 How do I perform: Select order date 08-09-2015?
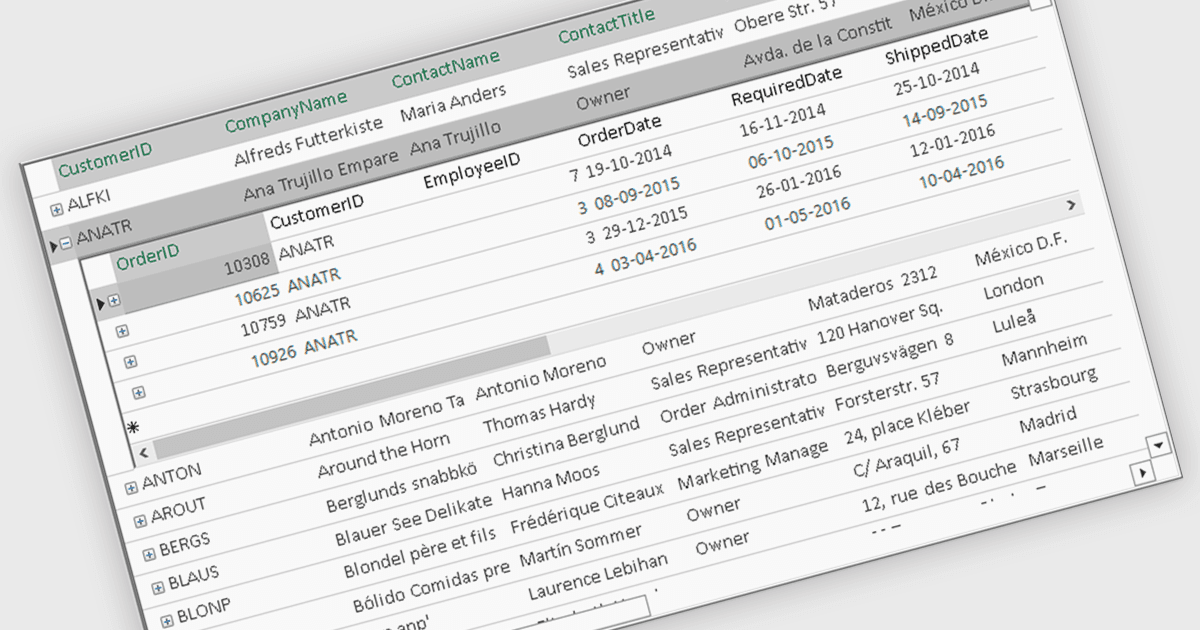[637, 196]
